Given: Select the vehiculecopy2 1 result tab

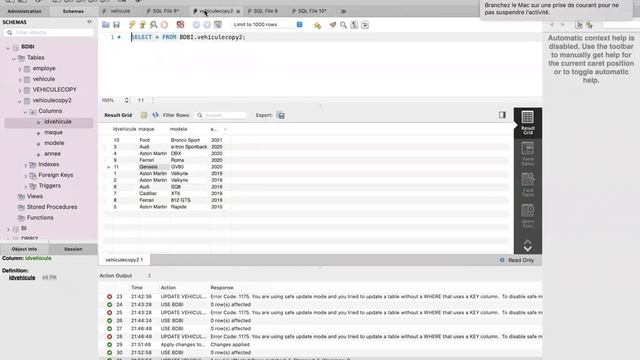Looking at the screenshot, I should coord(124,260).
